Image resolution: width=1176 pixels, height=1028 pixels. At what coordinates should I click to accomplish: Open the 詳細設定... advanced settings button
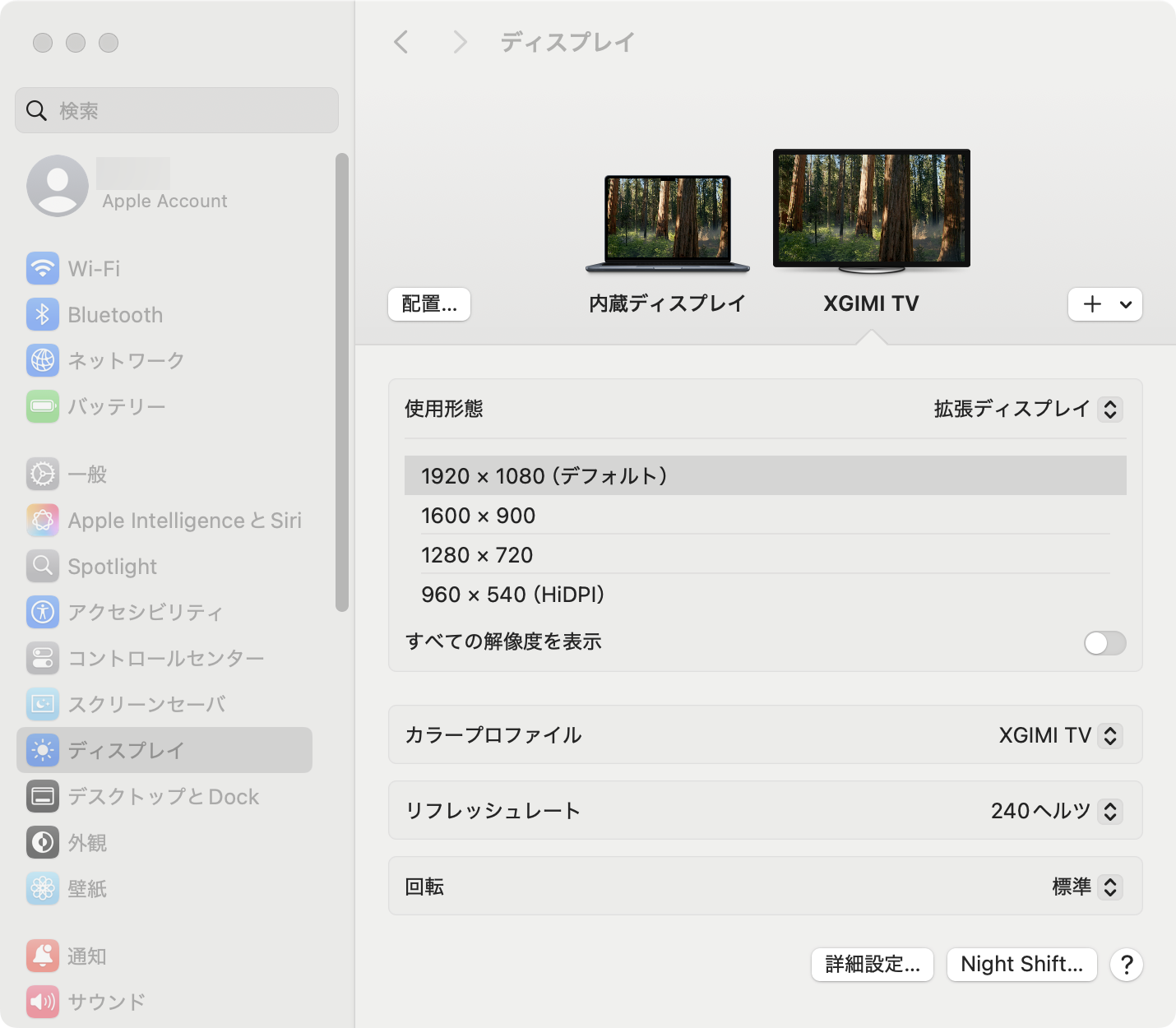(x=872, y=964)
